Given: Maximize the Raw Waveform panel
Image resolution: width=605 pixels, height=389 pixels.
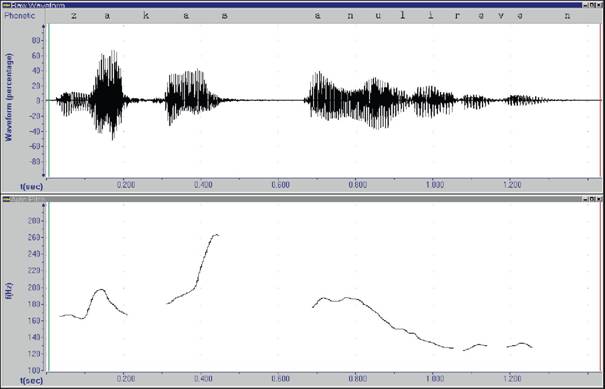Looking at the screenshot, I should point(592,5).
